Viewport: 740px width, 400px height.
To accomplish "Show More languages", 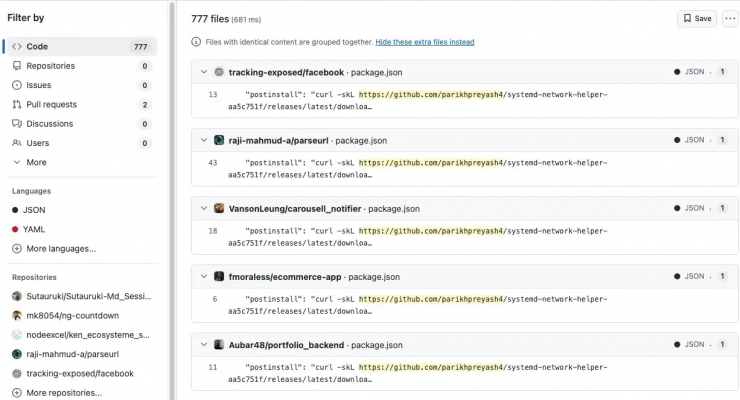I will [x=61, y=249].
